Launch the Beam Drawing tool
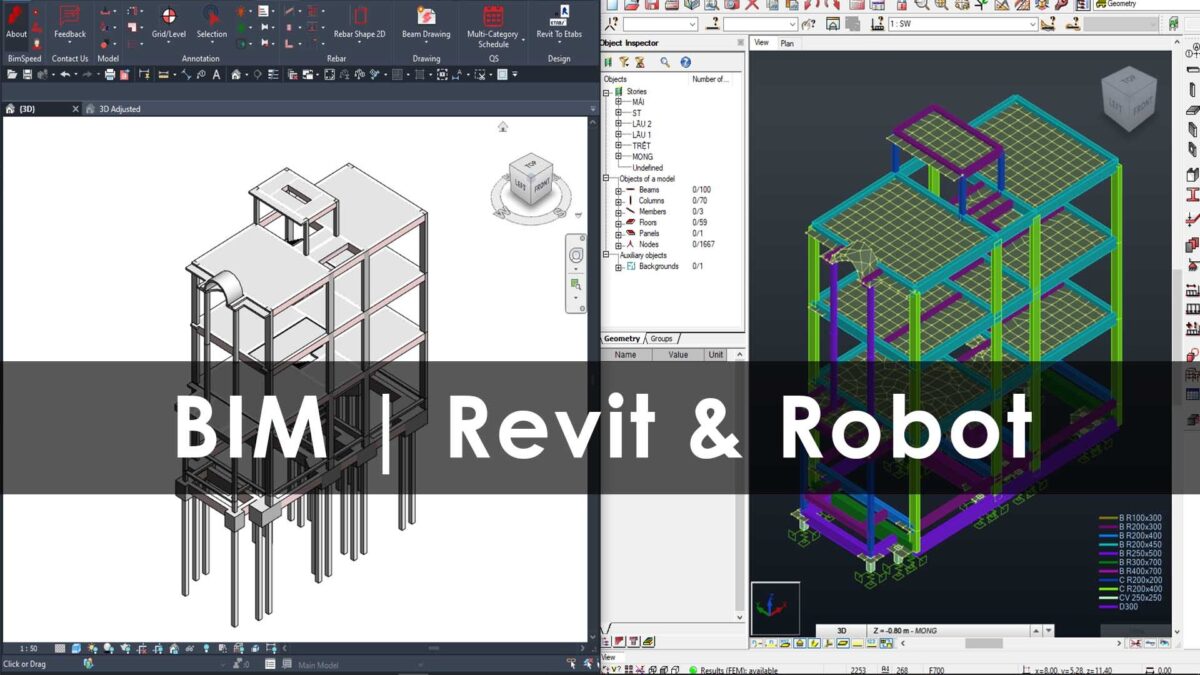The width and height of the screenshot is (1200, 675). click(426, 24)
